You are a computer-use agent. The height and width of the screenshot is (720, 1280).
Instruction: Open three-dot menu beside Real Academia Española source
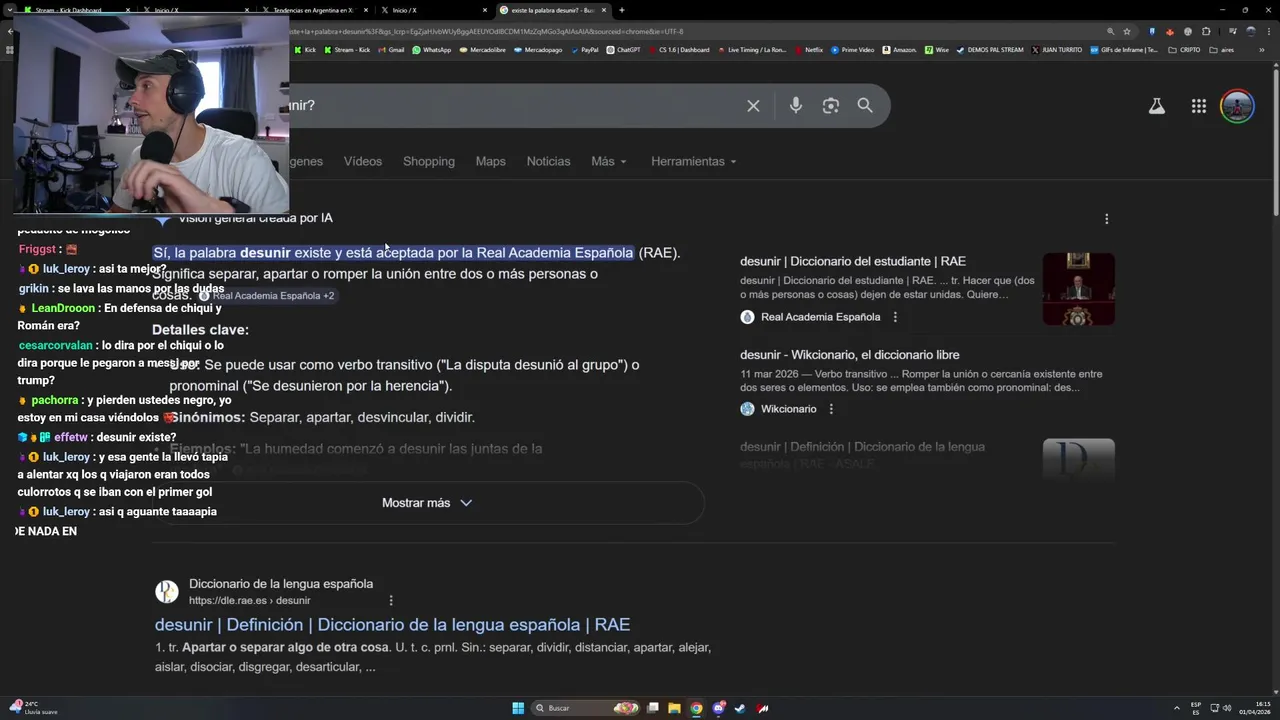pyautogui.click(x=895, y=317)
